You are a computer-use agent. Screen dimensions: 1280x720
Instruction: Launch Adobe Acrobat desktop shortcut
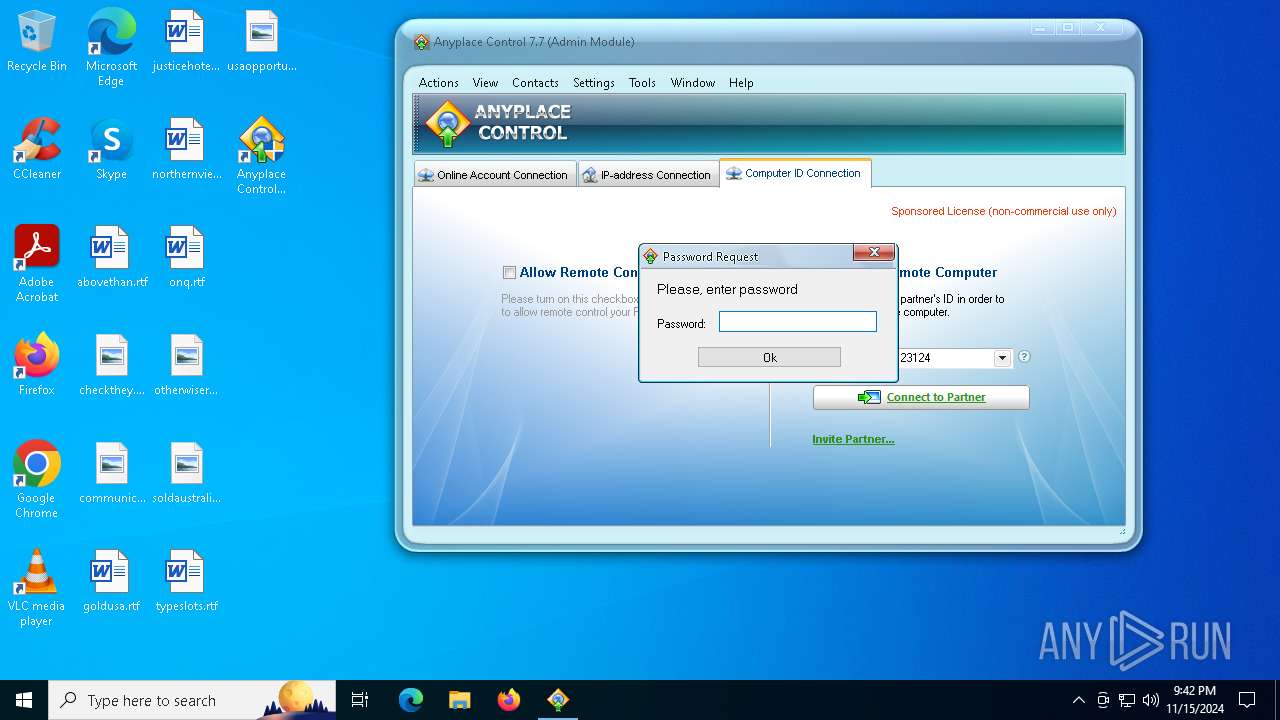(37, 264)
